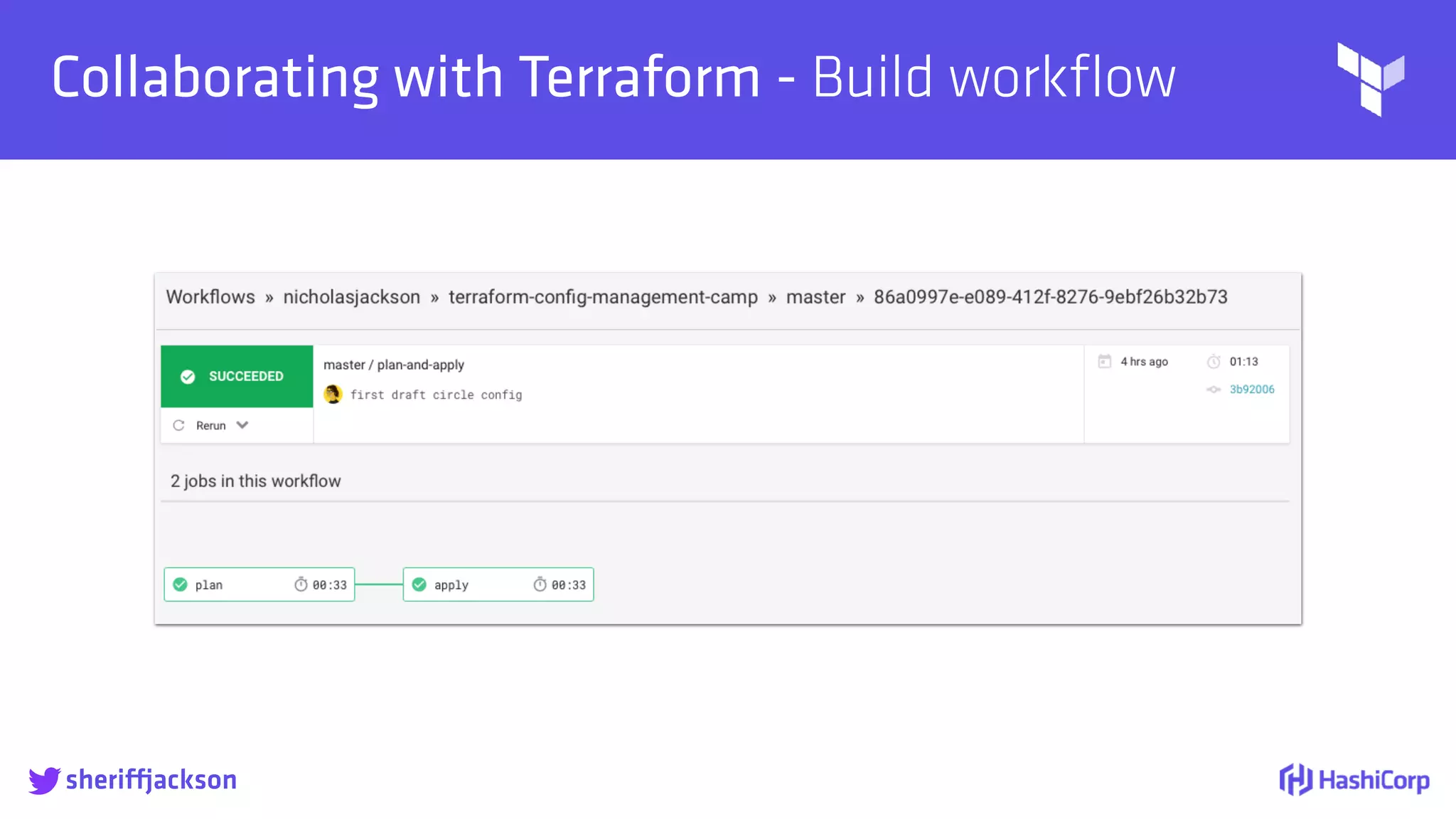Select the master breadcrumb link

pos(815,297)
